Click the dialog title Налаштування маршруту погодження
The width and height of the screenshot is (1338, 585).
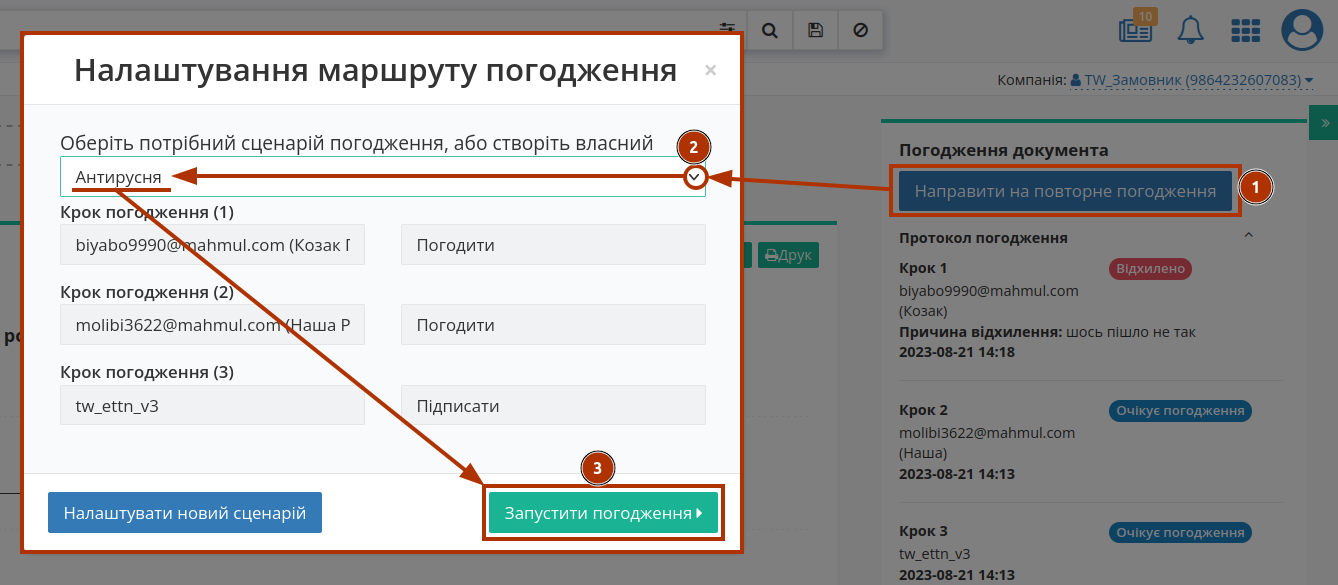pyautogui.click(x=376, y=70)
